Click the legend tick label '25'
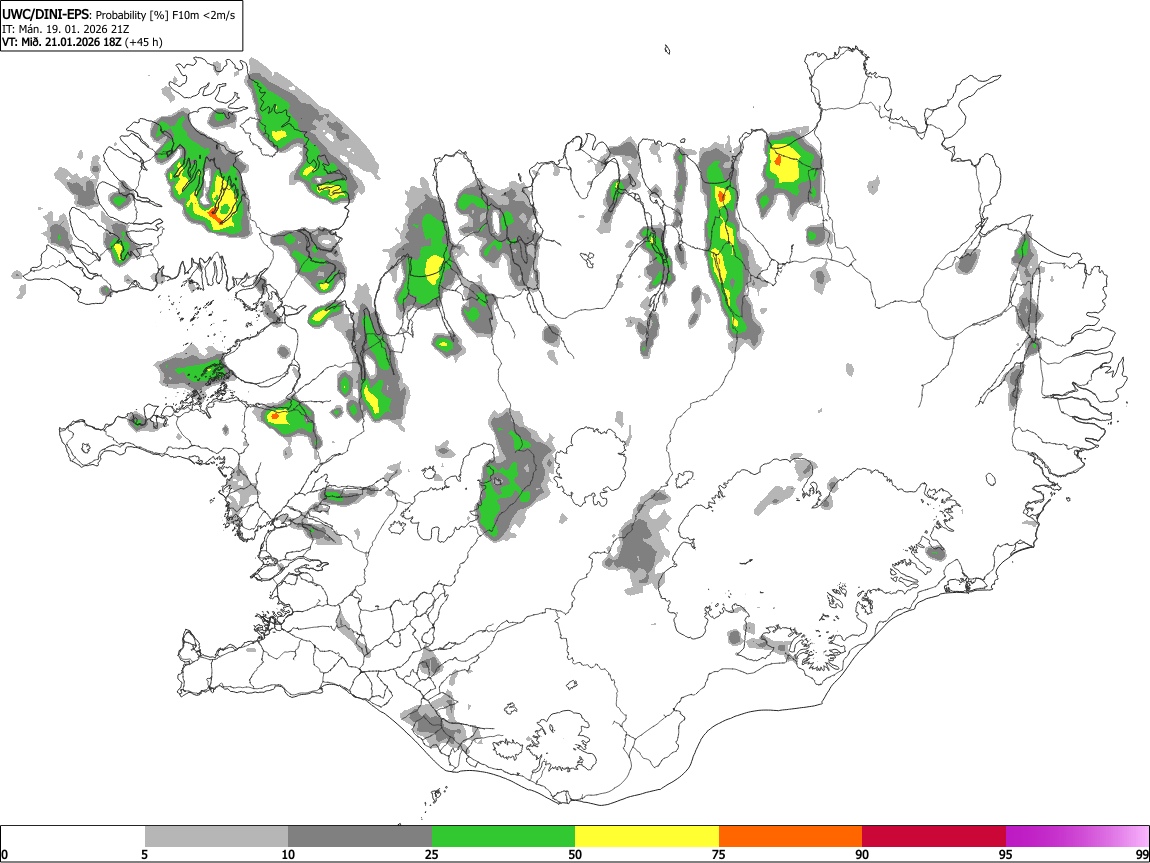This screenshot has width=1150, height=863. point(432,854)
